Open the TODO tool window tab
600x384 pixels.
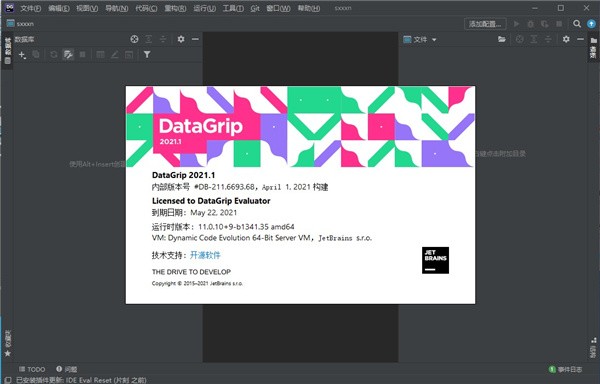point(32,369)
